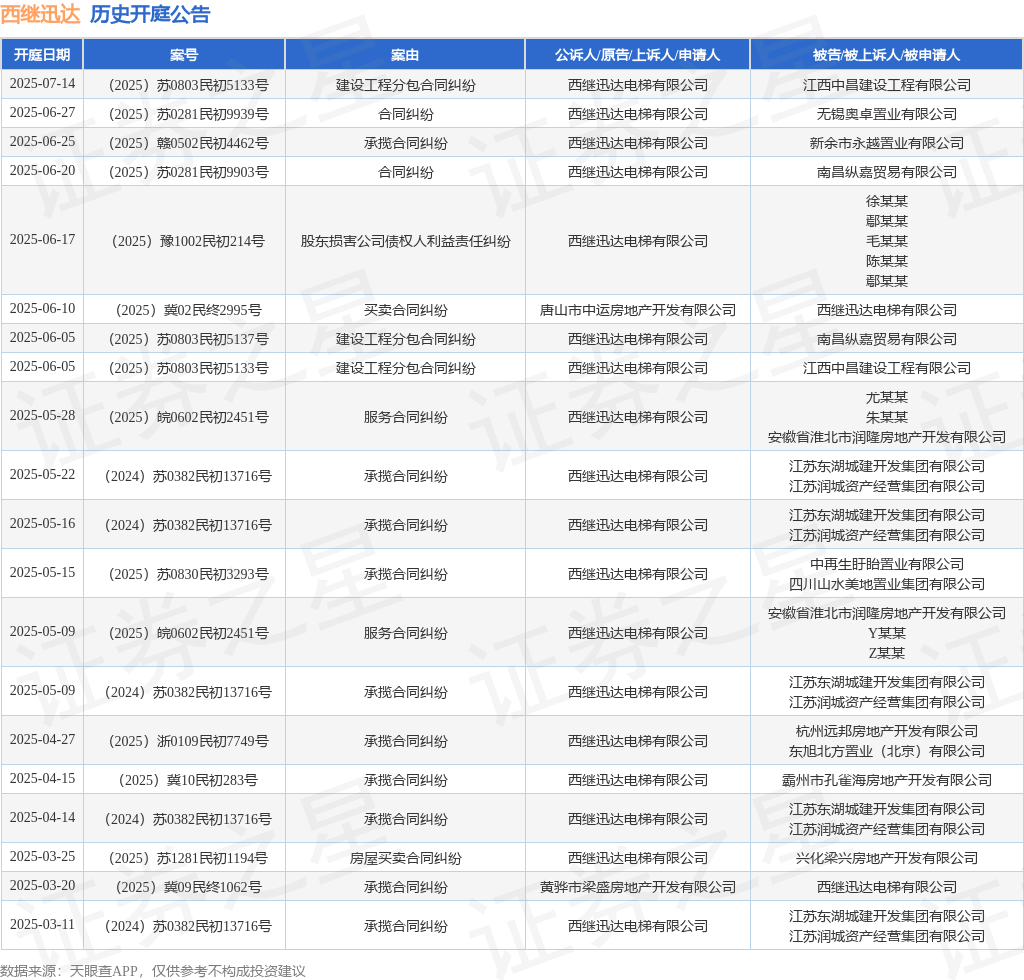
Task: Click date cell 2025-03-20
Action: 42,885
